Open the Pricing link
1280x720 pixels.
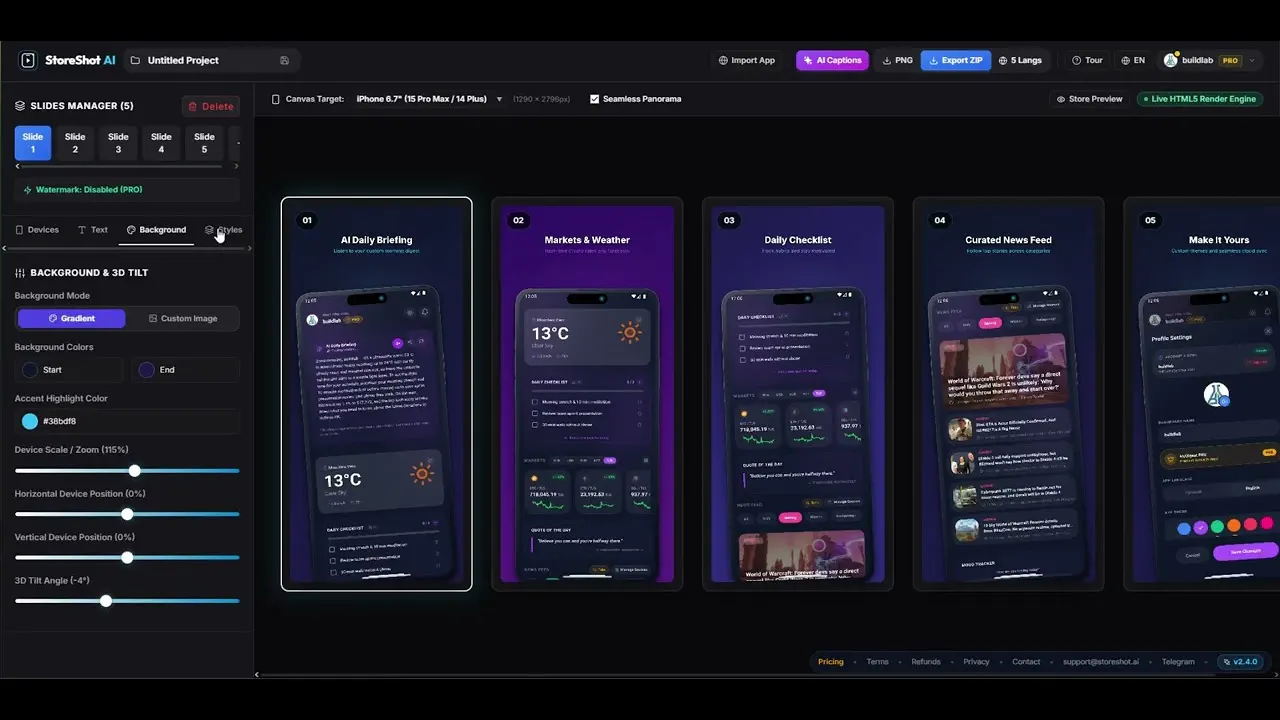click(x=831, y=662)
